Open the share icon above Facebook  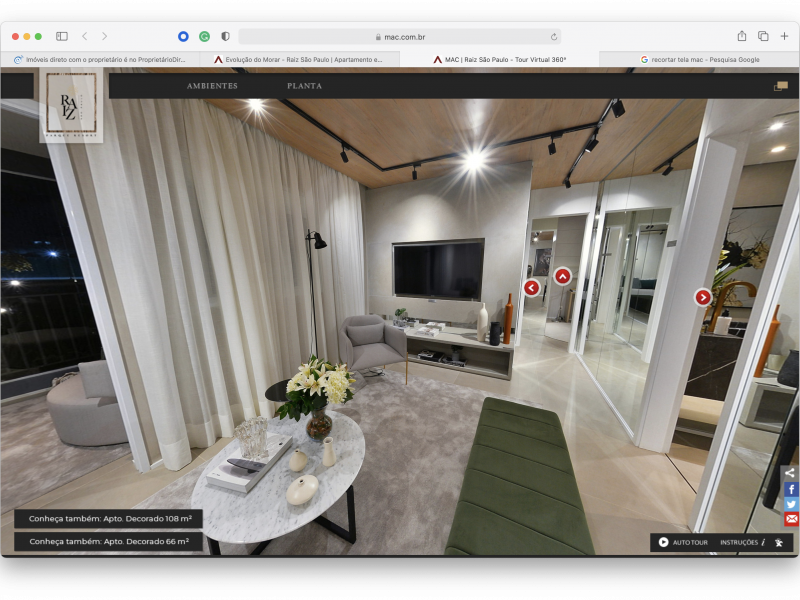click(791, 472)
